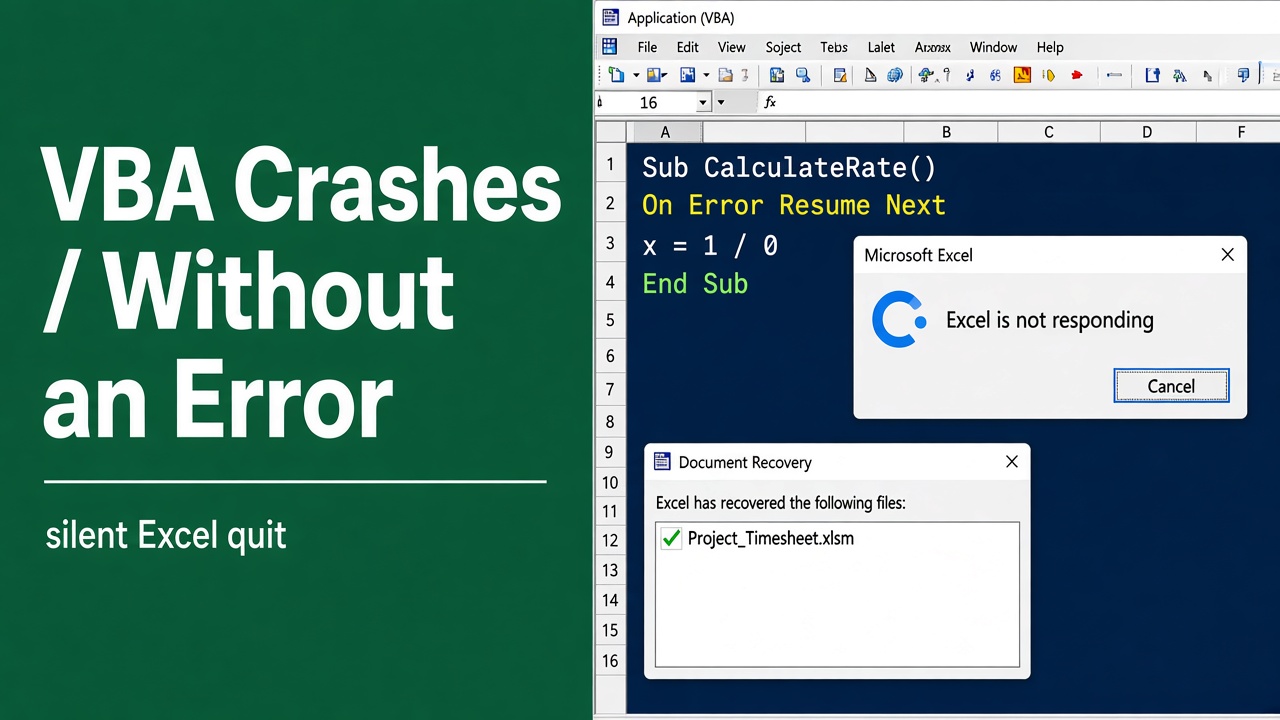Click the gray pointer arrow toolbar icon
1280x720 pixels.
(1208, 76)
